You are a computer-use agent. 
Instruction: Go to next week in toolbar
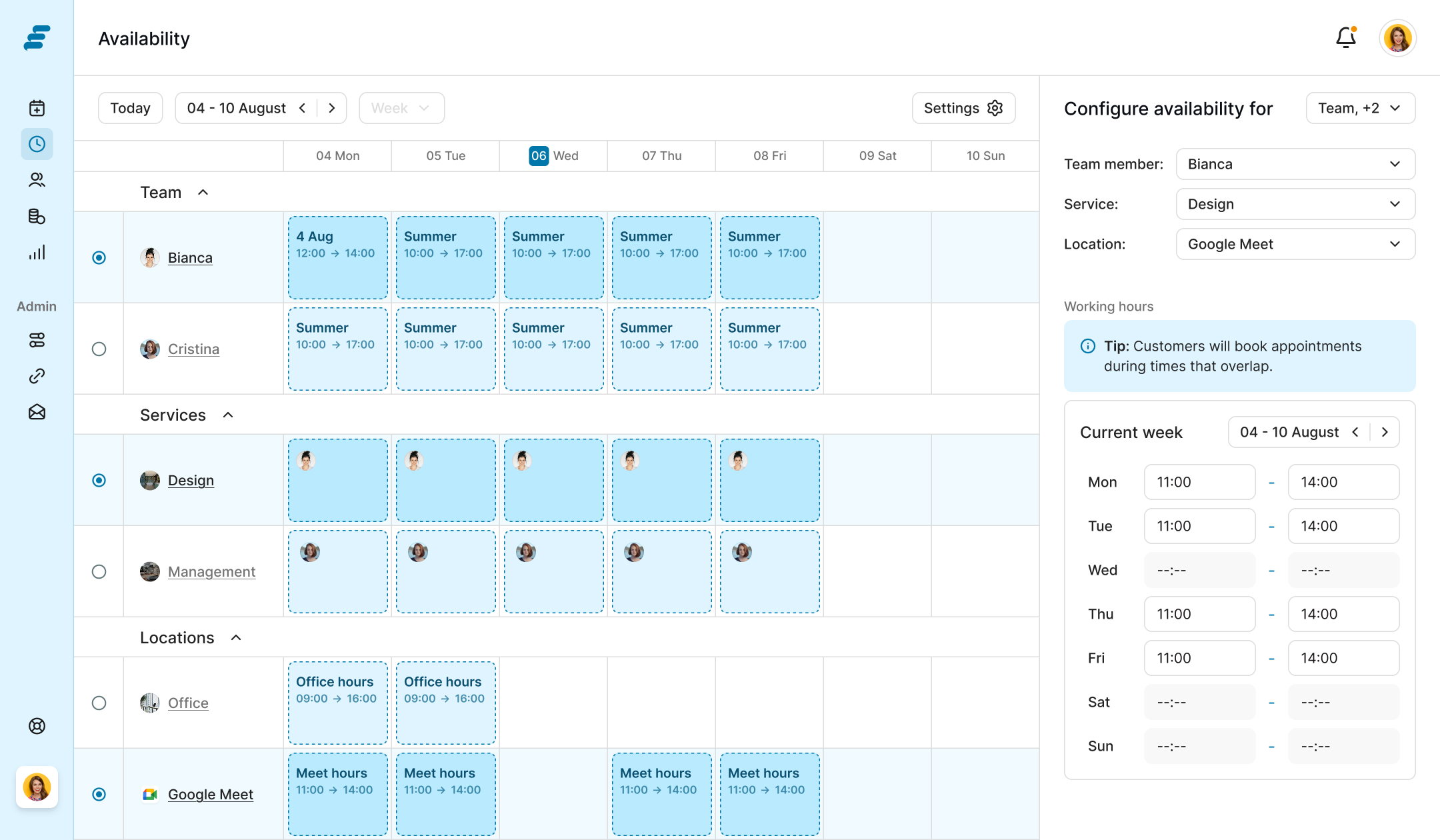tap(332, 108)
